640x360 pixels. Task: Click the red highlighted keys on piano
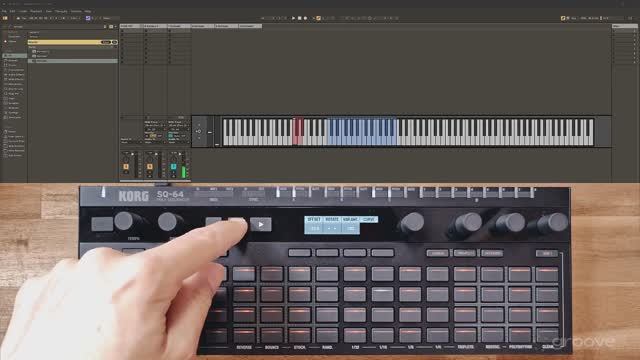tap(298, 131)
